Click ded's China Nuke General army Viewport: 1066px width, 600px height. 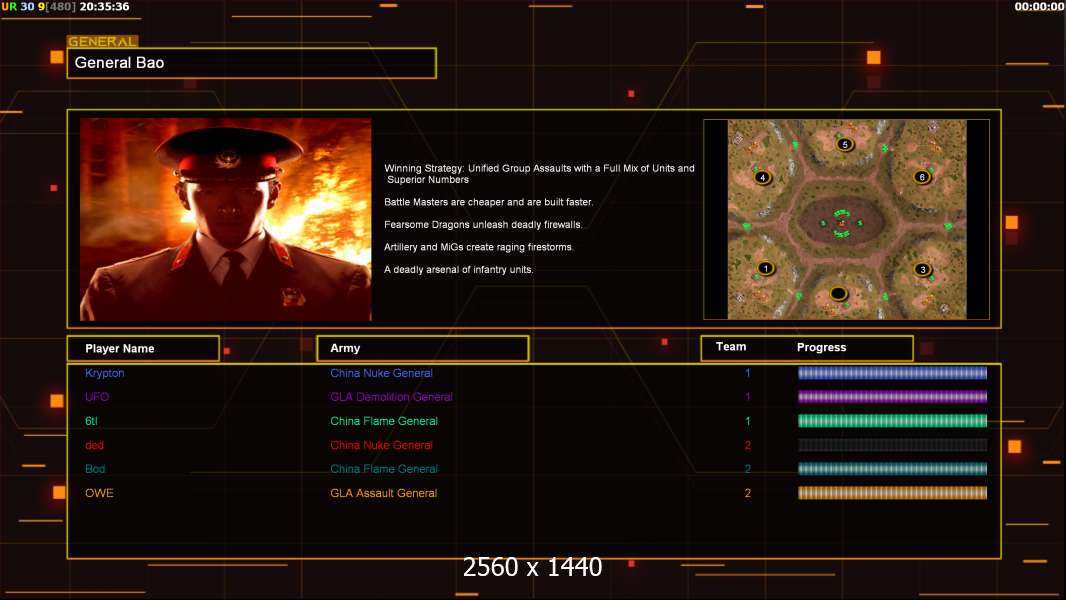pyautogui.click(x=381, y=445)
